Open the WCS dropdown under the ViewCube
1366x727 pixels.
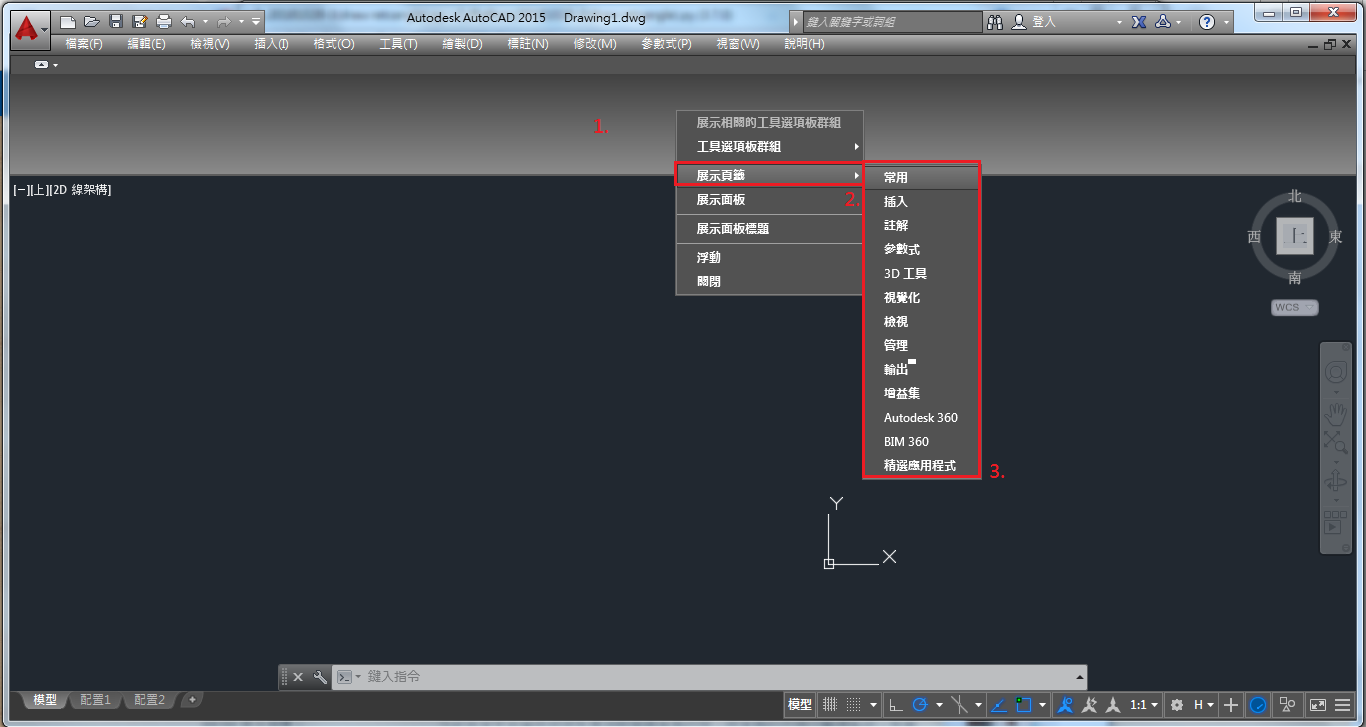point(1294,307)
